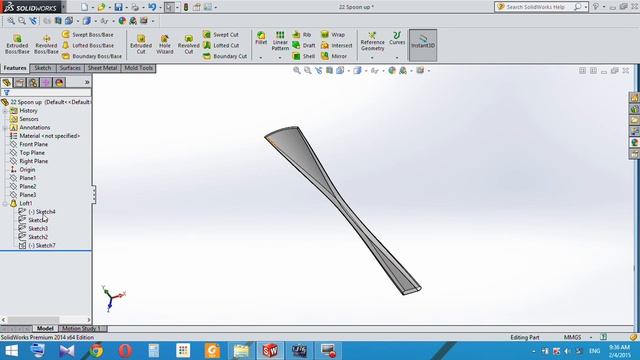
Task: Open the MMGS unit system dropdown
Action: point(591,337)
